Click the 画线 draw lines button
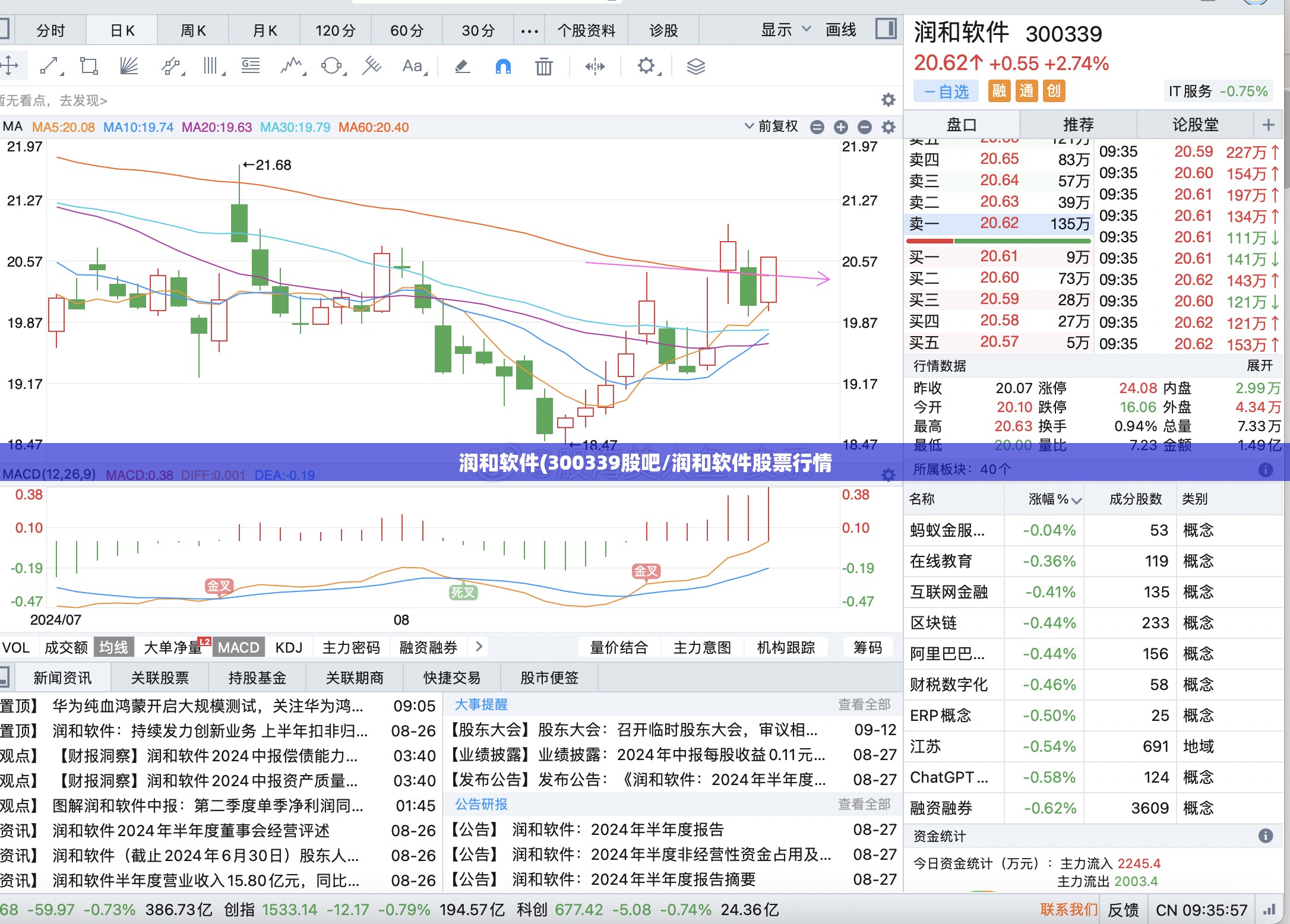The width and height of the screenshot is (1290, 924). 840,30
